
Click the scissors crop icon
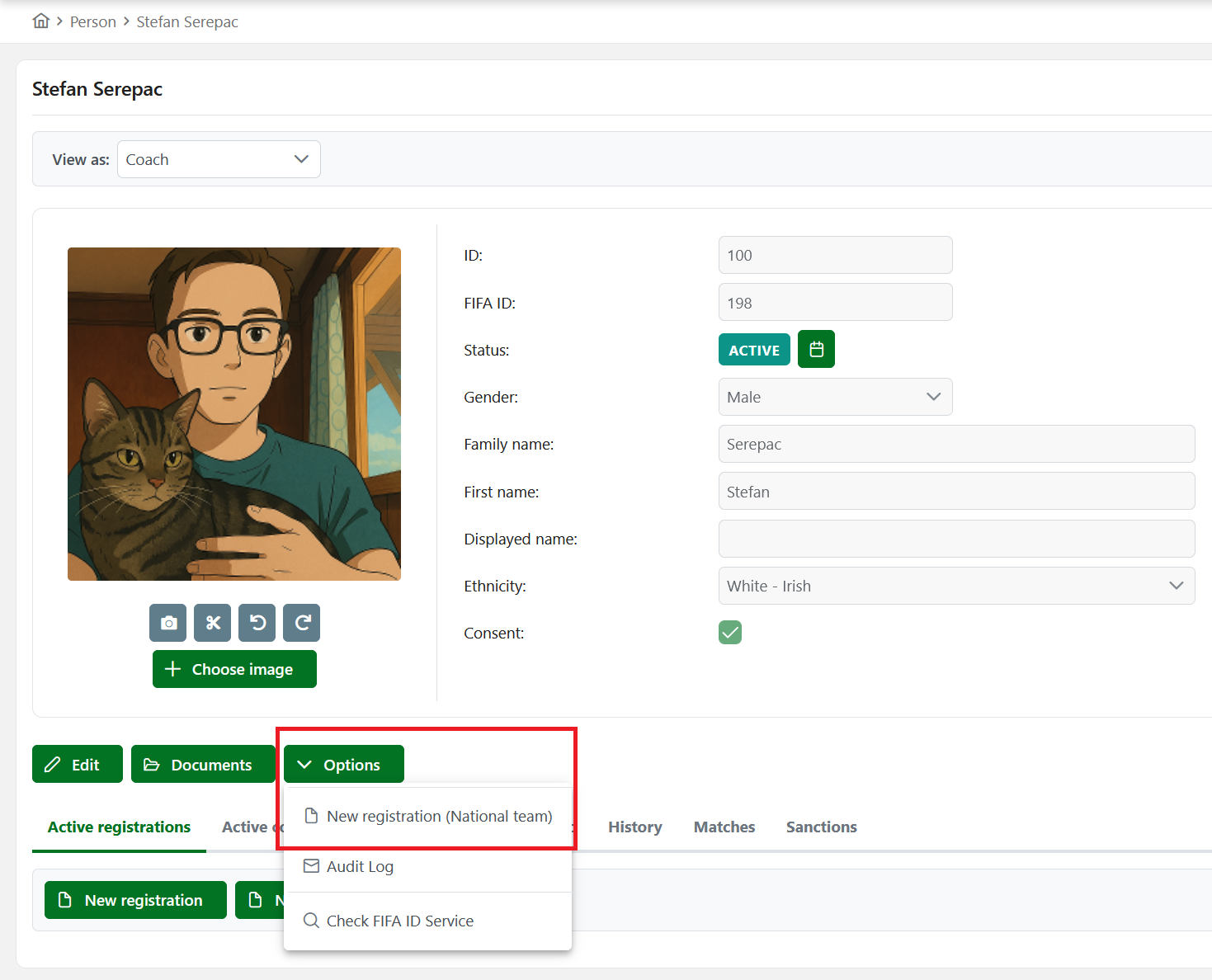[213, 623]
